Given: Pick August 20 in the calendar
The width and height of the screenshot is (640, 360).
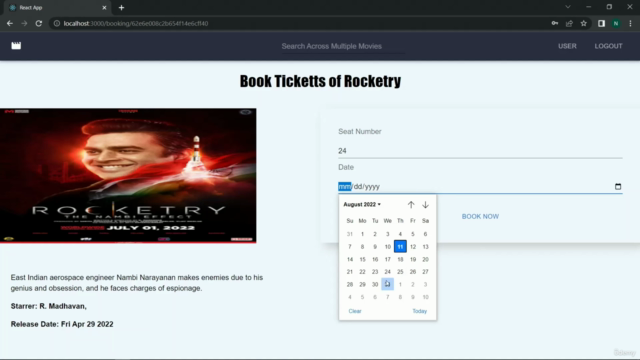Looking at the screenshot, I should point(425,259).
